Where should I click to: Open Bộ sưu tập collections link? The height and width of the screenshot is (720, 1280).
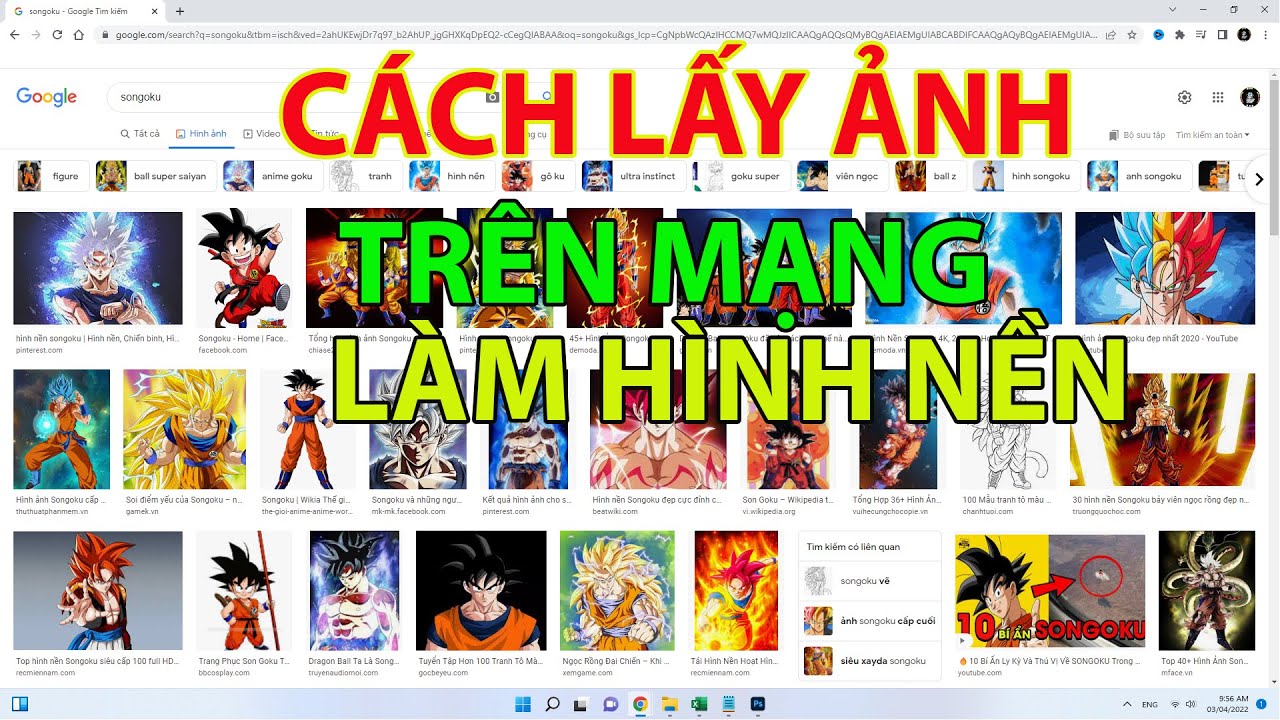point(1137,135)
